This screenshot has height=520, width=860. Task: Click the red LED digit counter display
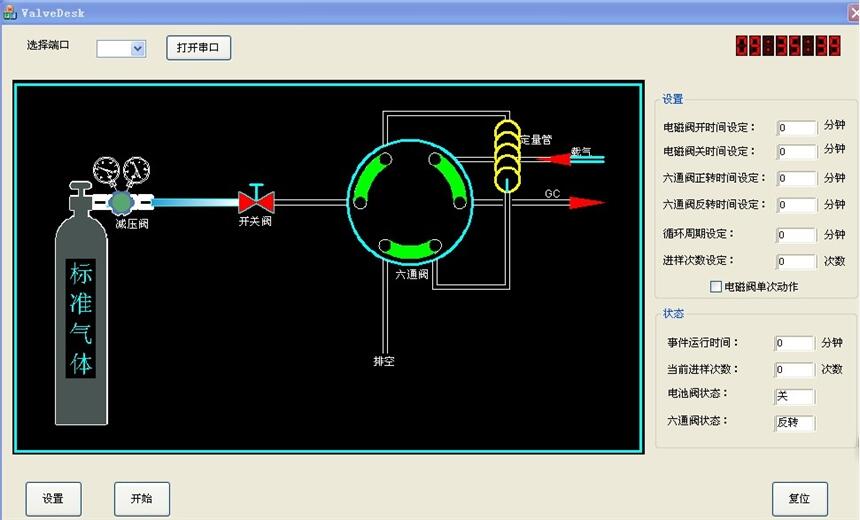(788, 46)
